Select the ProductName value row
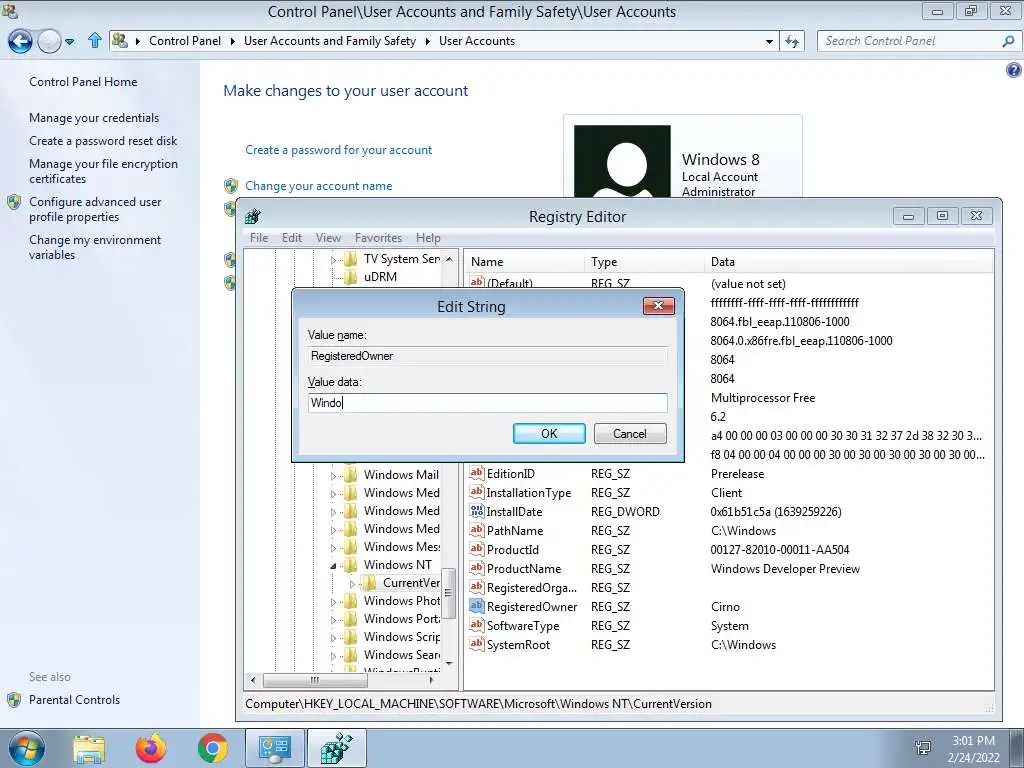 728,569
